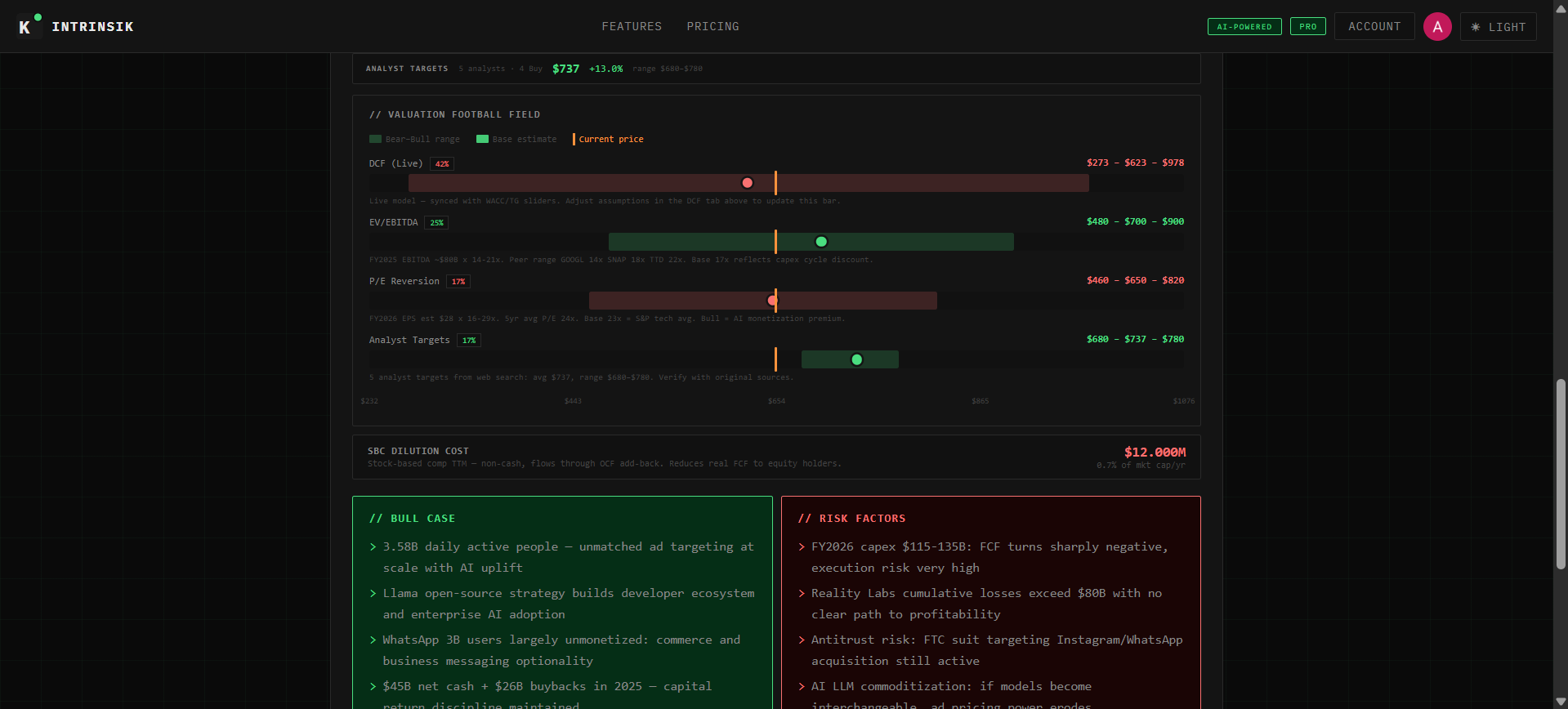Click the $865 axis tick label
The image size is (1568, 709).
[980, 401]
